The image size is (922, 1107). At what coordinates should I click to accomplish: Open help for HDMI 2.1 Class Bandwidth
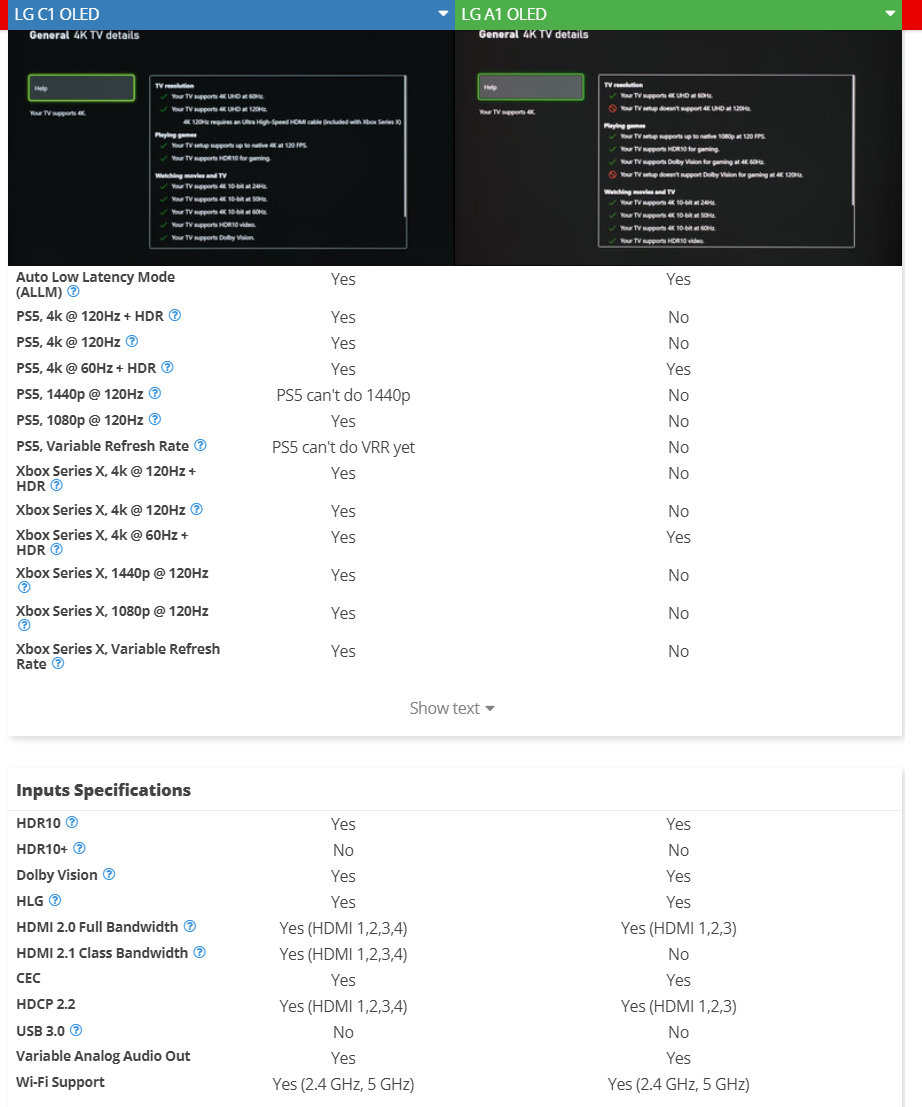pyautogui.click(x=200, y=952)
